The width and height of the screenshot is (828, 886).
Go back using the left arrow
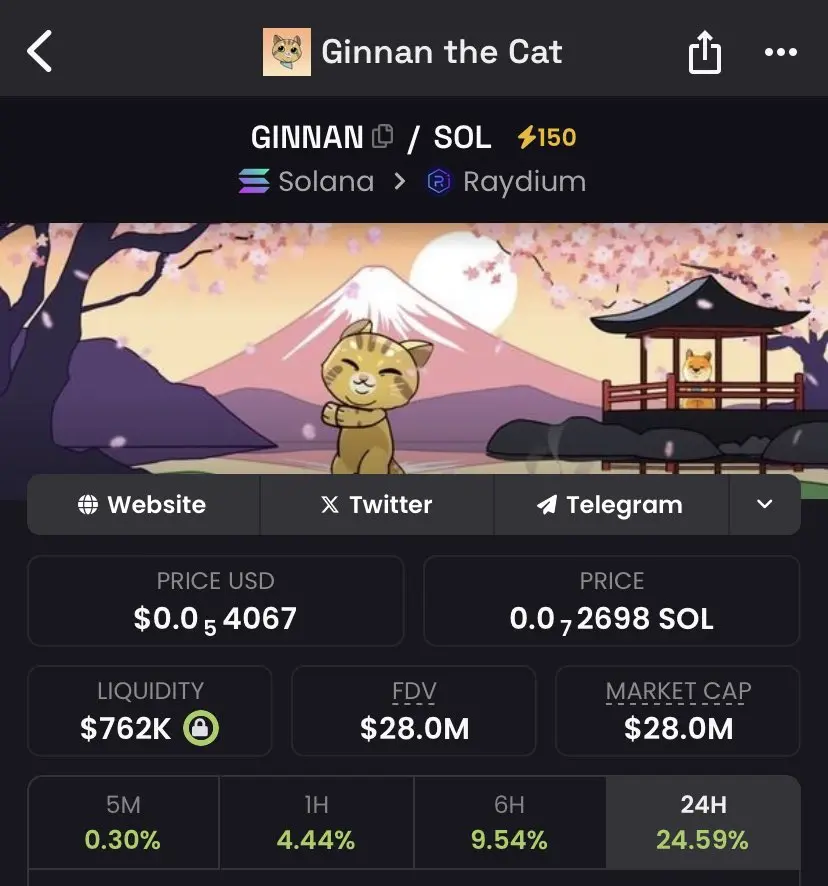(x=40, y=51)
